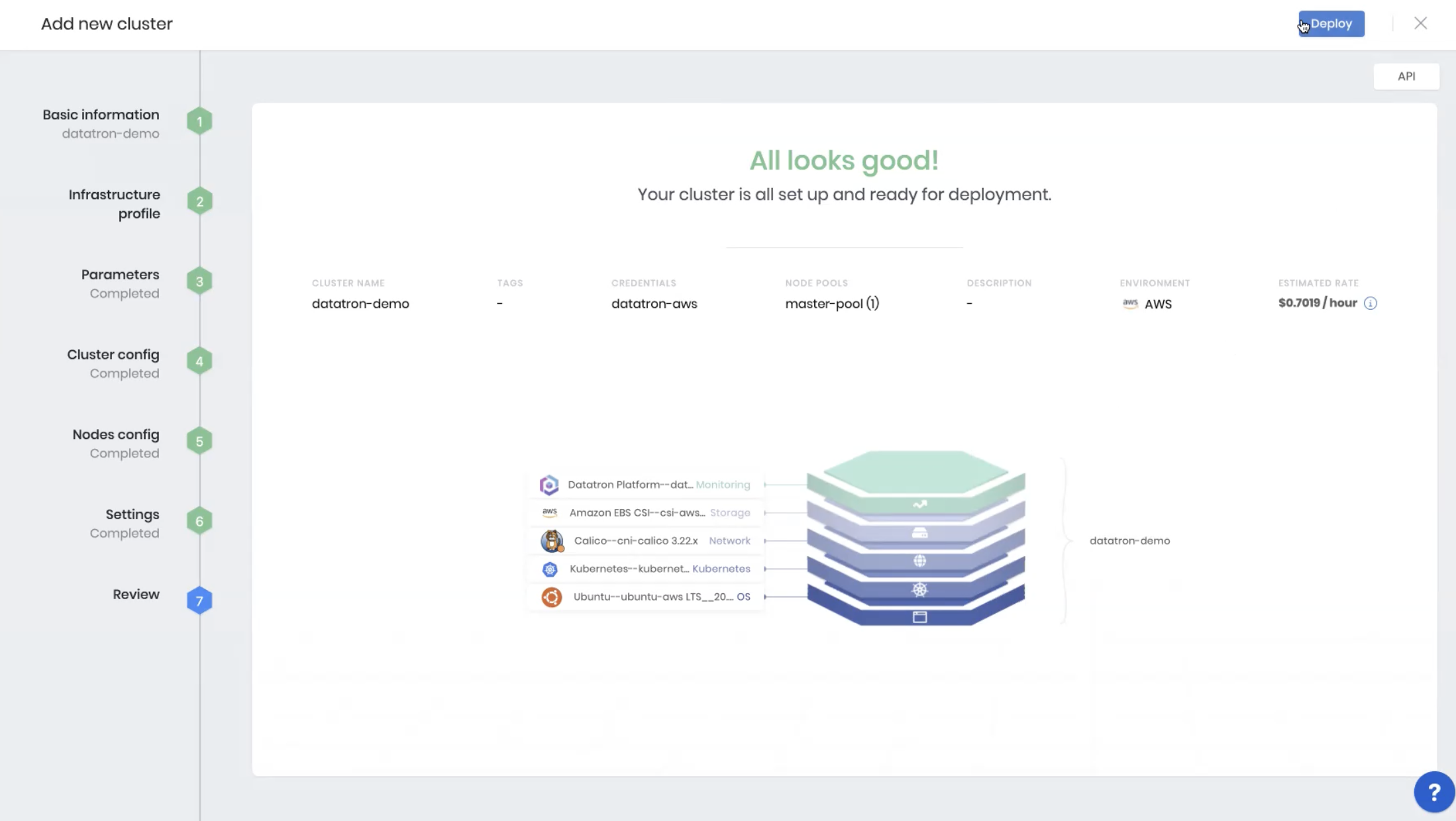Select Amazon EBS CSI storage layer entry
1456x821 pixels.
point(646,512)
